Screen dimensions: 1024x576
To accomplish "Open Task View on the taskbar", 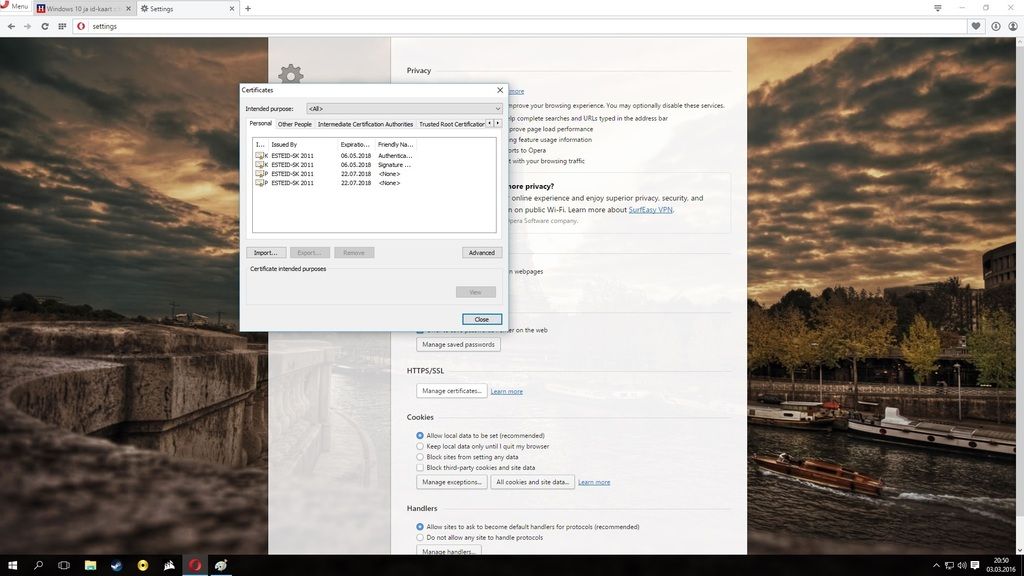I will (64, 565).
